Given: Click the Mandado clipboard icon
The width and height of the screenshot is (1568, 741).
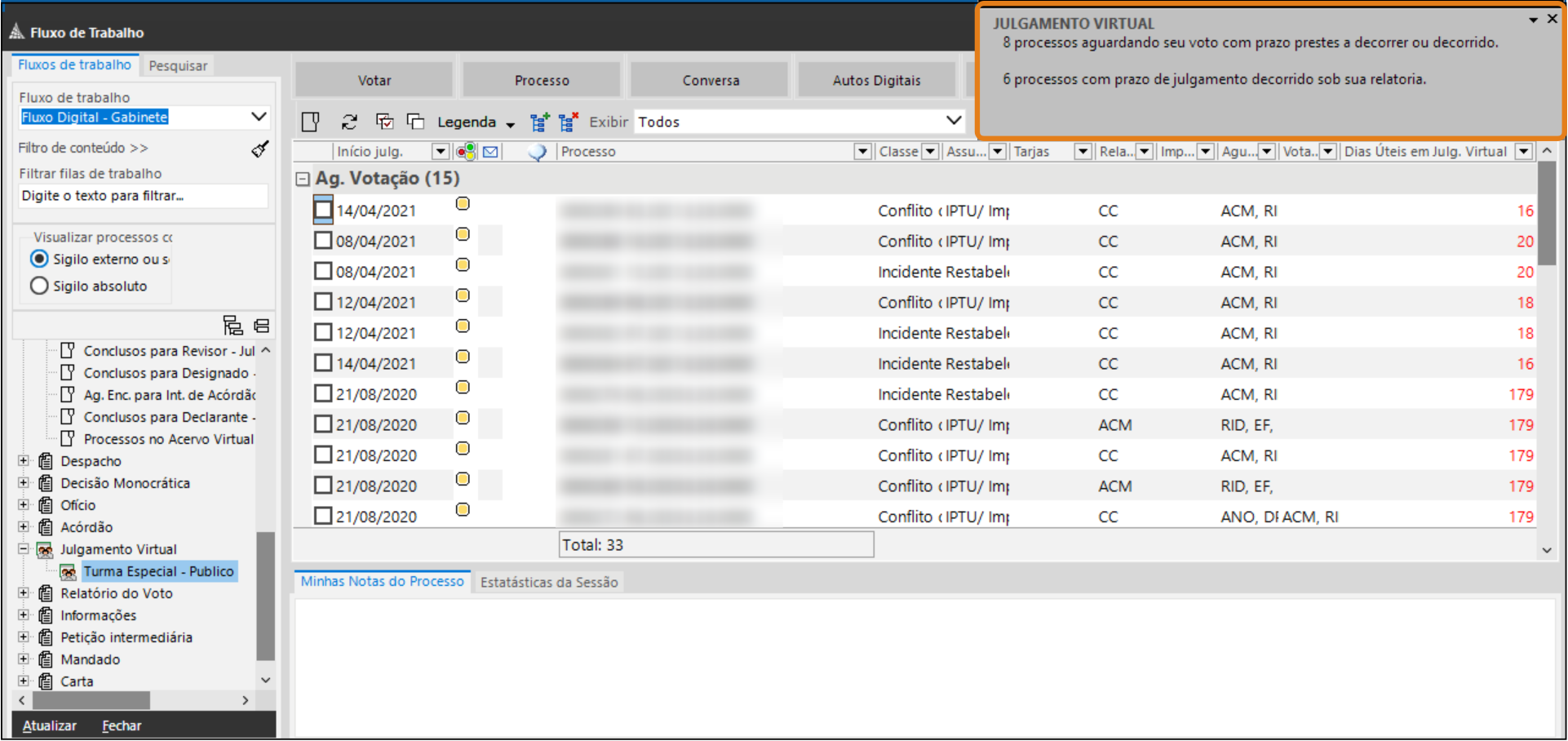Looking at the screenshot, I should click(46, 659).
